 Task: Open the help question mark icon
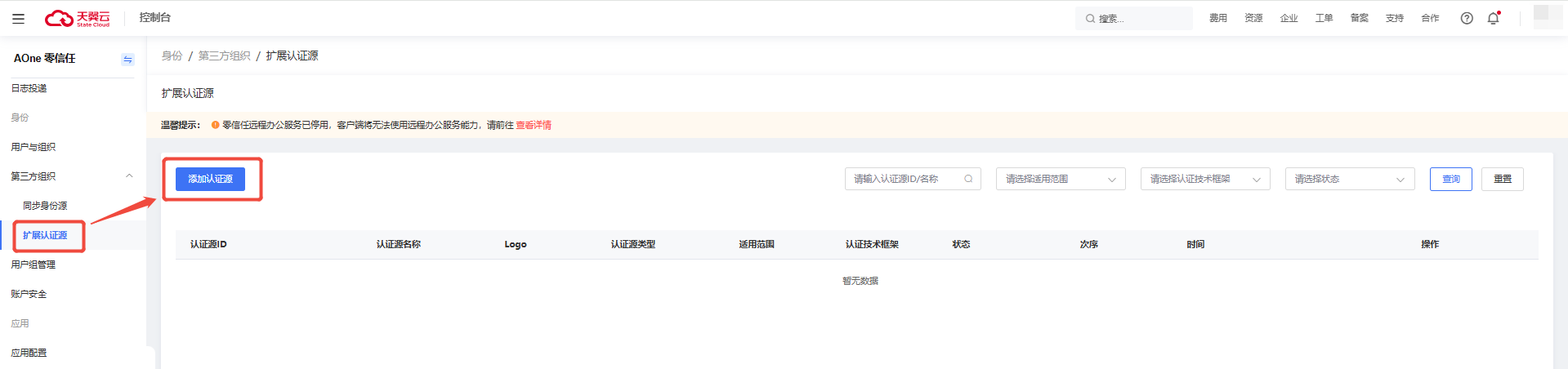[x=1467, y=18]
